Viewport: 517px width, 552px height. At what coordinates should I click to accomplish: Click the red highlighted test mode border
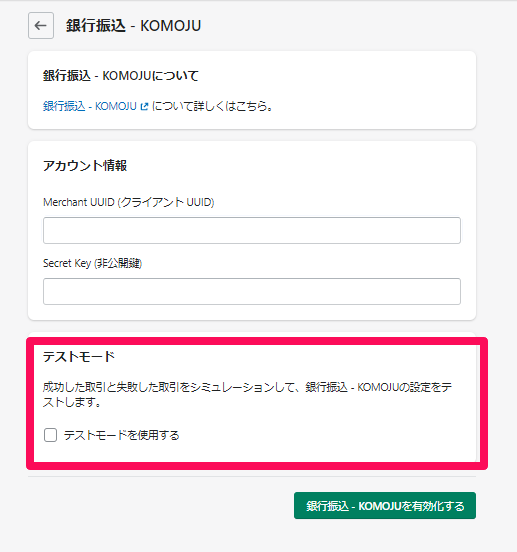click(257, 341)
